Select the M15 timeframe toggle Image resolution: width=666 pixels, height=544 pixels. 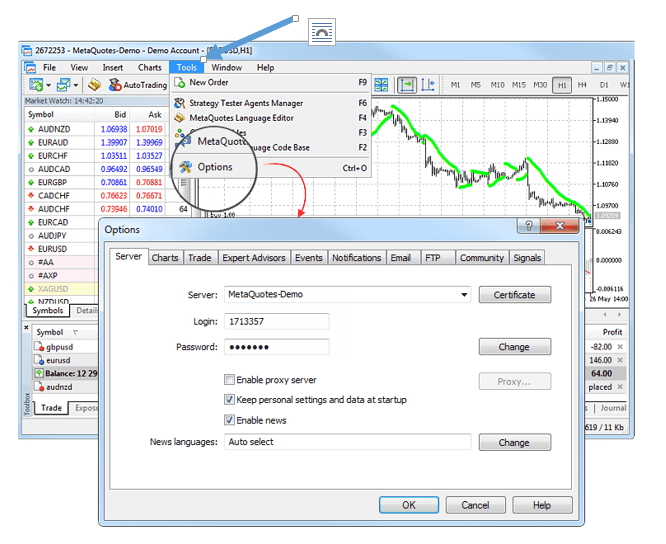click(519, 85)
